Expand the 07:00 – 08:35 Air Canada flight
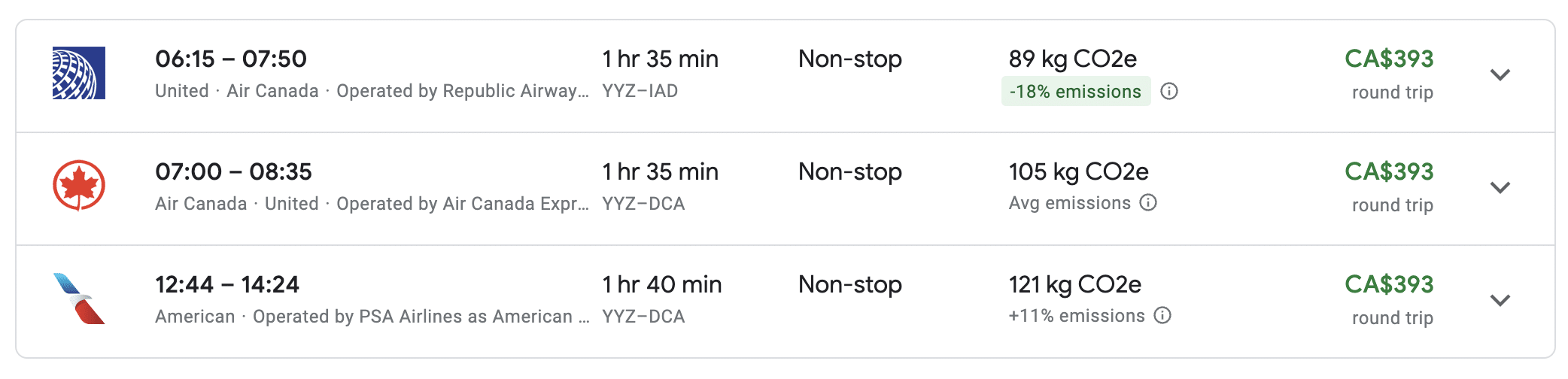 tap(1500, 188)
